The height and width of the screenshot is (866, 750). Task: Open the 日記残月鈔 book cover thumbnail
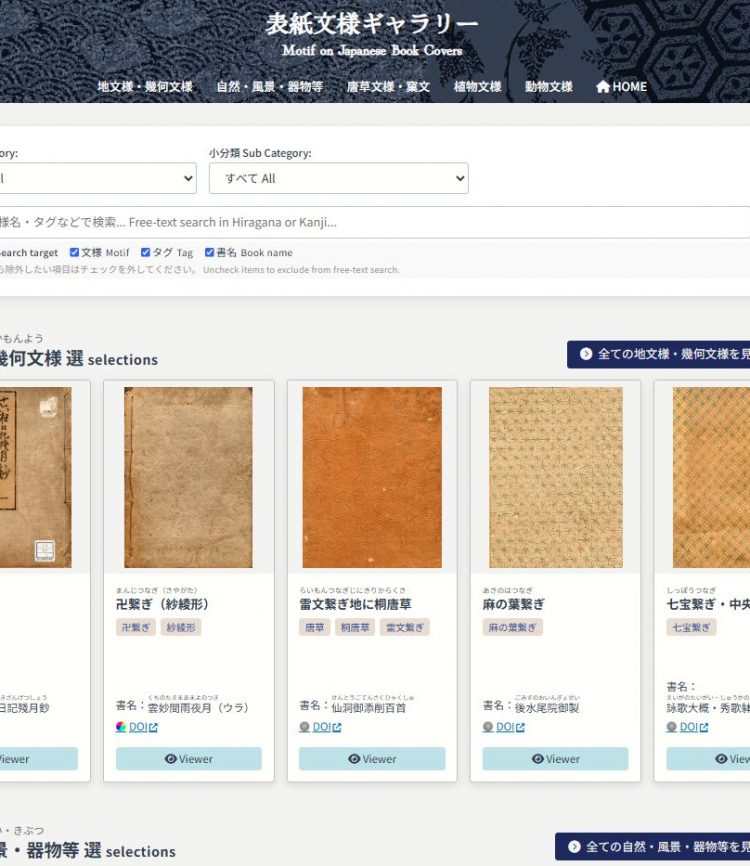pos(35,477)
